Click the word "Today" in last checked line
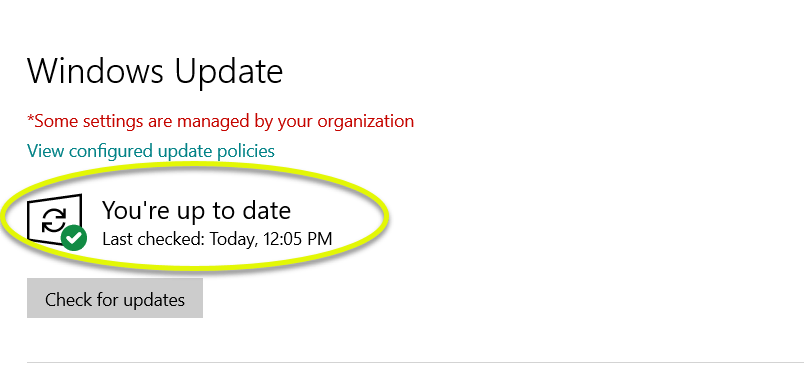Viewport: 804px width, 380px height. pos(233,239)
